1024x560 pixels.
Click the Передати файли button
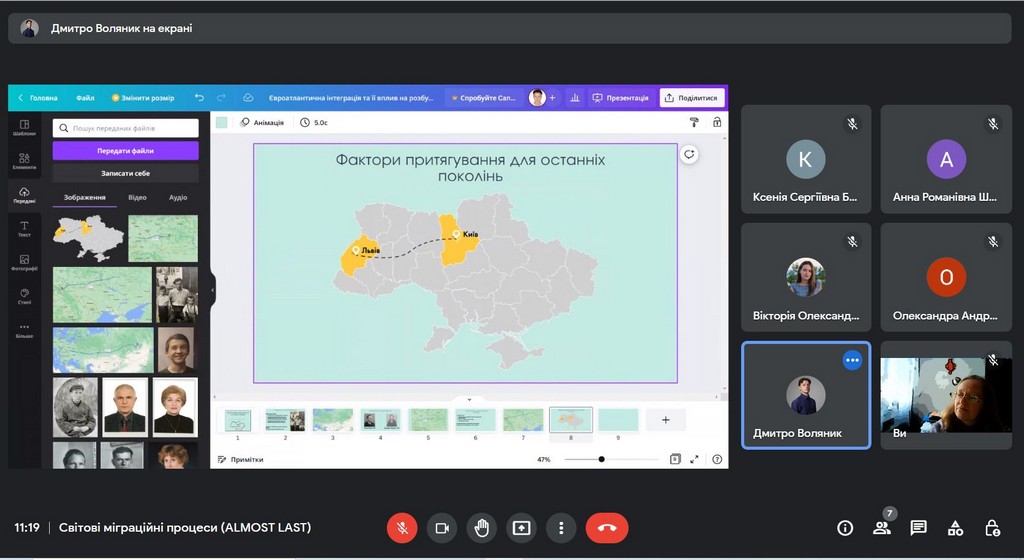click(126, 151)
